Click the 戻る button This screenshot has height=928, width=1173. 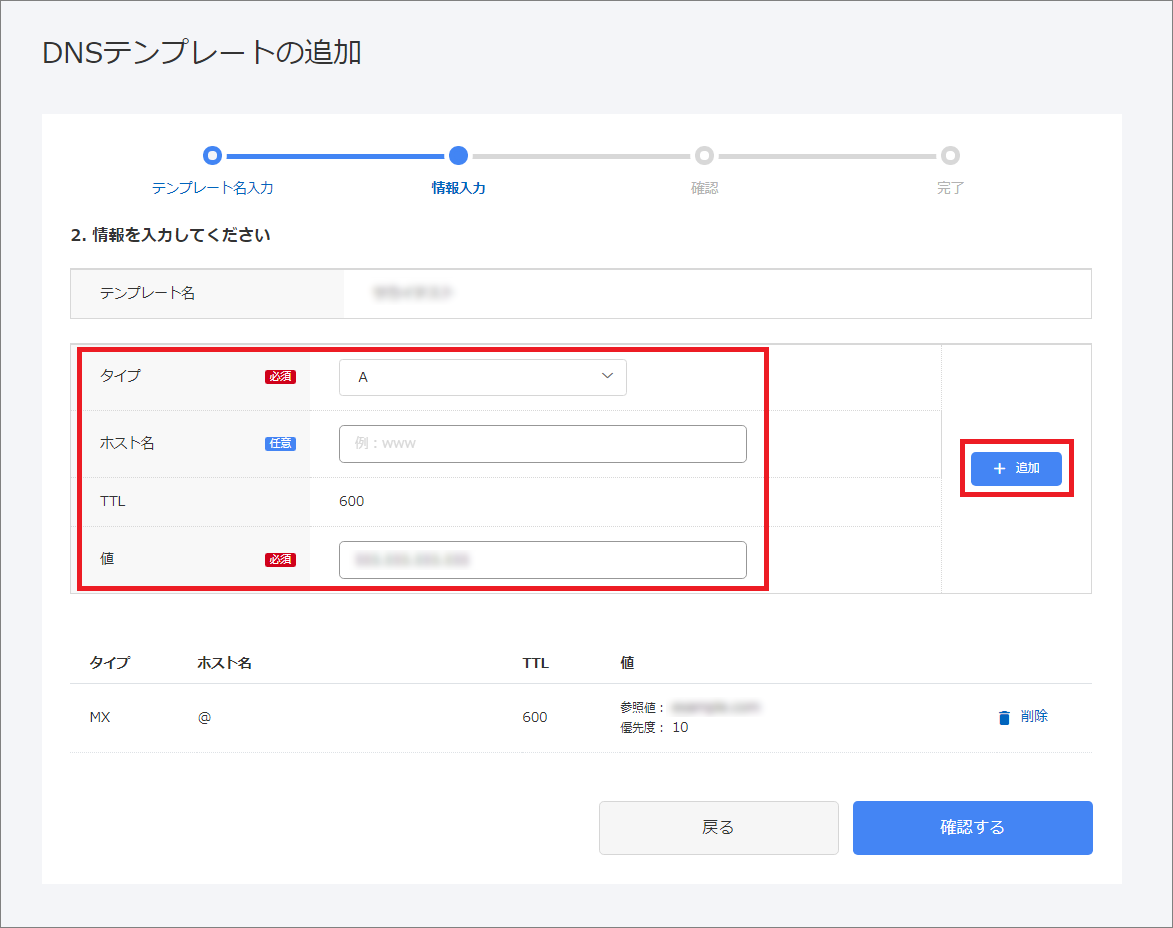tap(718, 827)
